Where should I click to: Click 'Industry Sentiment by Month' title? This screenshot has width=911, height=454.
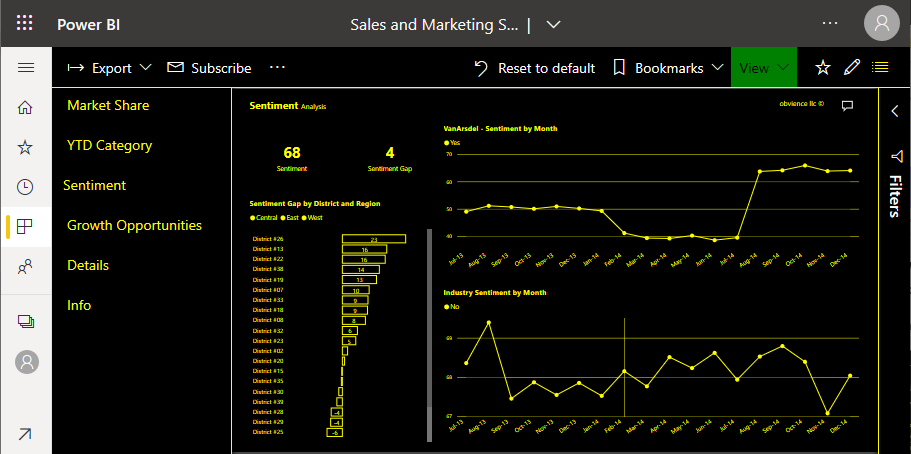click(494, 292)
